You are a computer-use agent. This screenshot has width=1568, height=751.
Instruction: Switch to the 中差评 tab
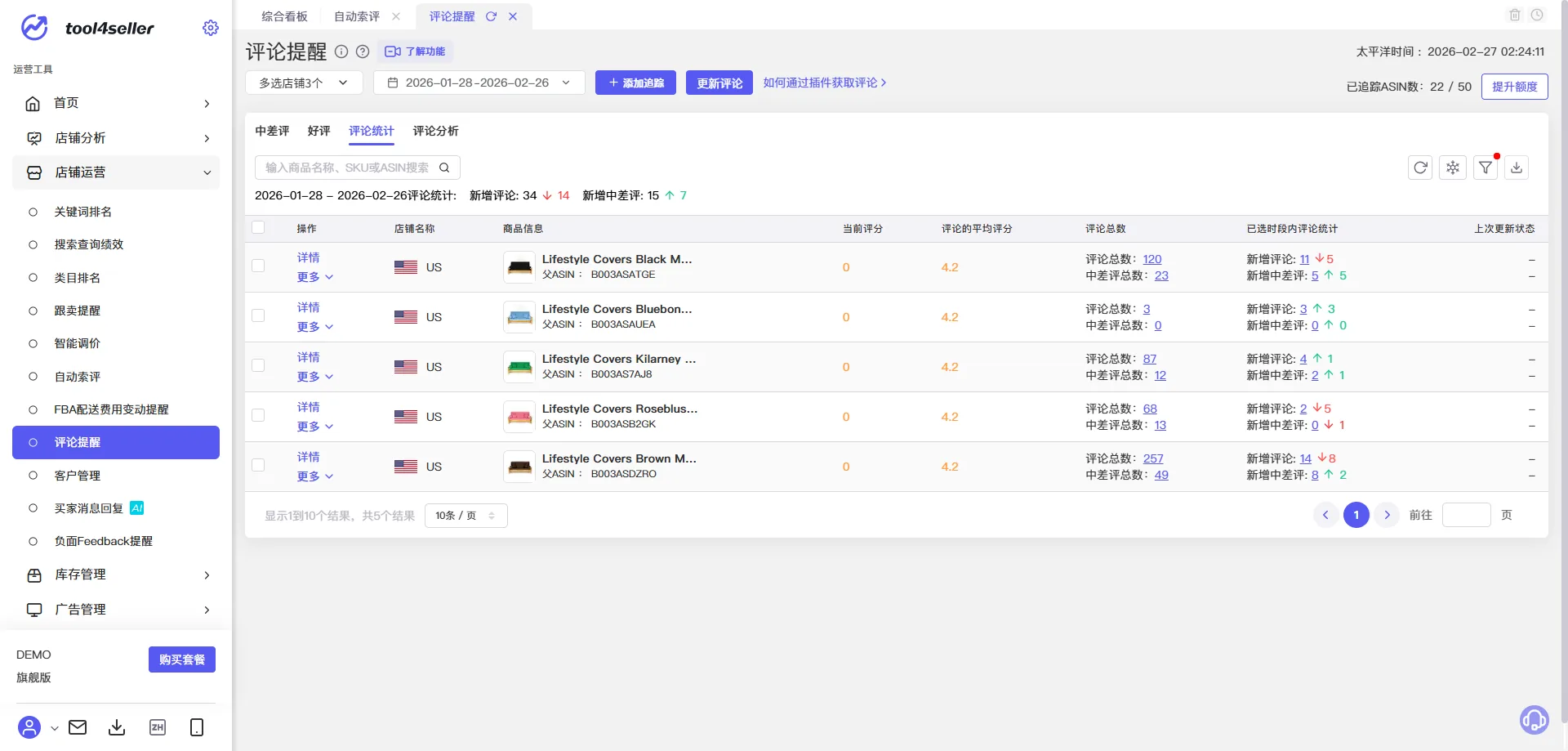[272, 131]
